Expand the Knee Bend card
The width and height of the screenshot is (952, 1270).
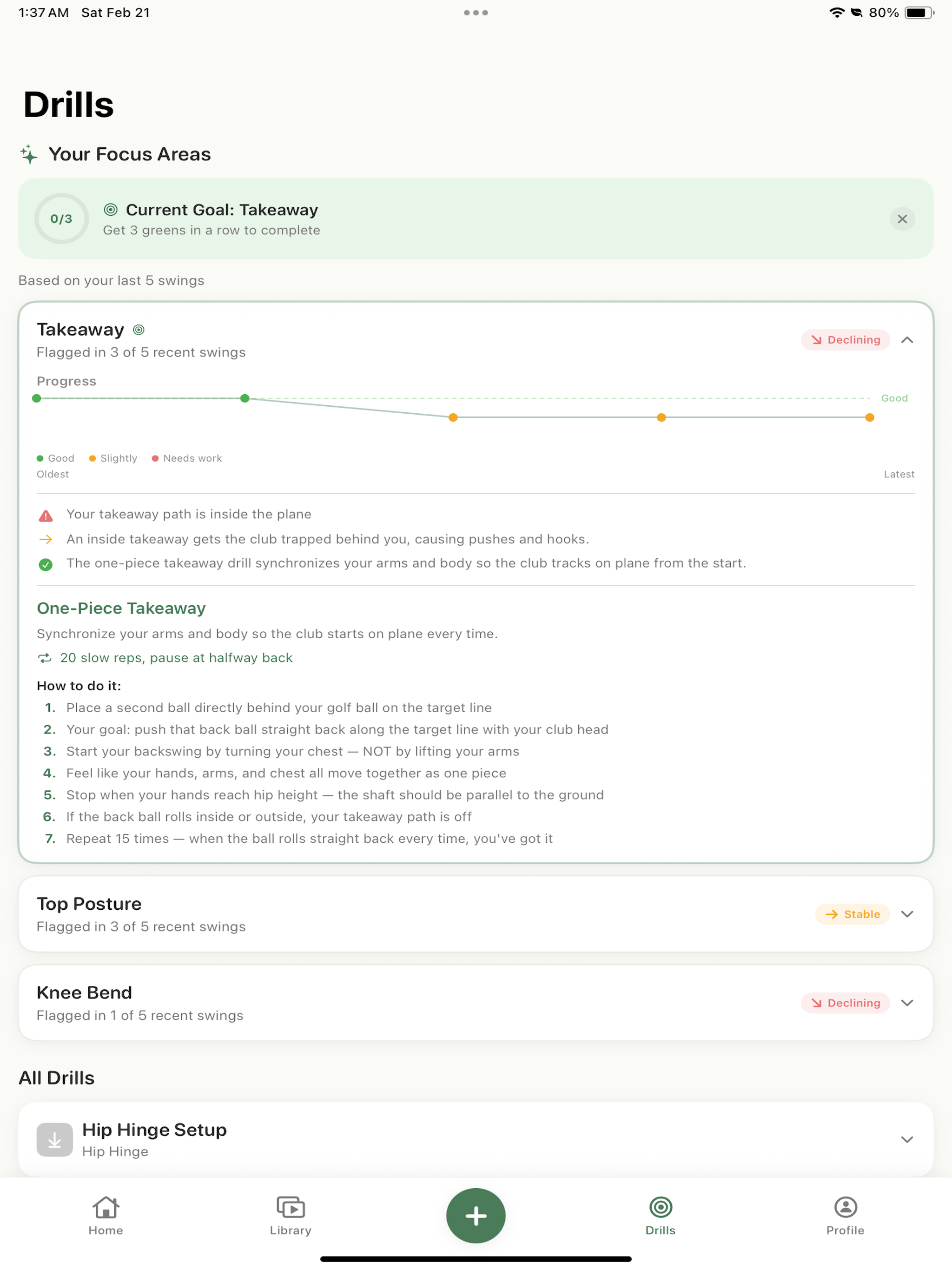click(906, 1002)
